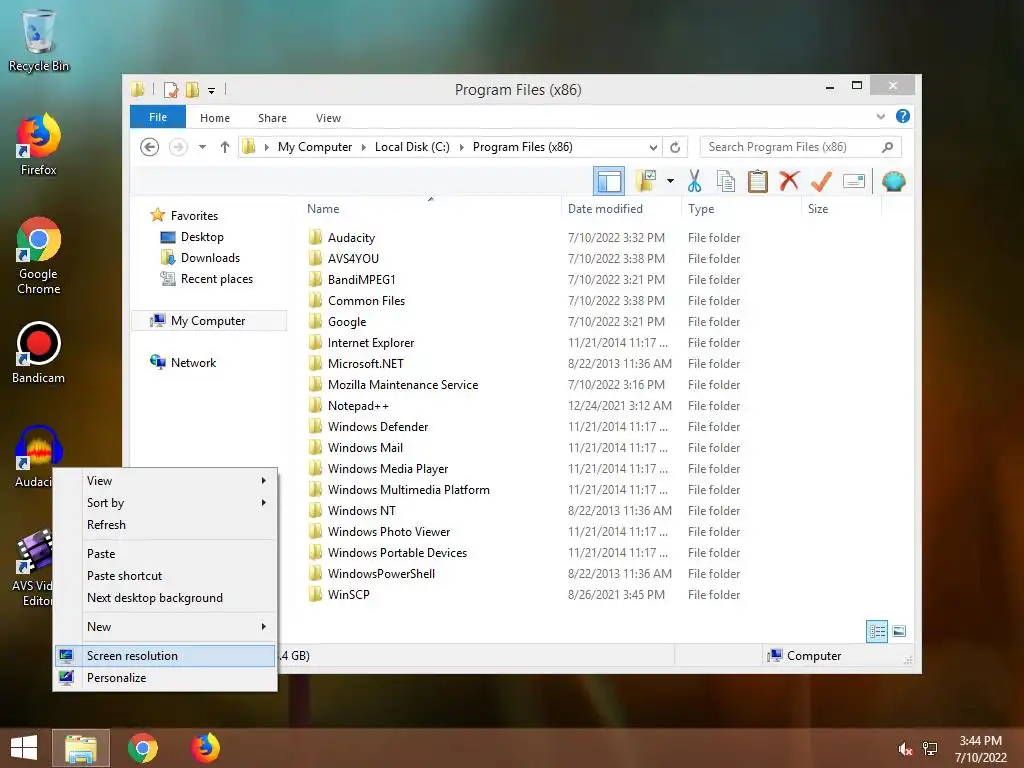
Task: Select Desktop under Favorites
Action: coord(202,236)
